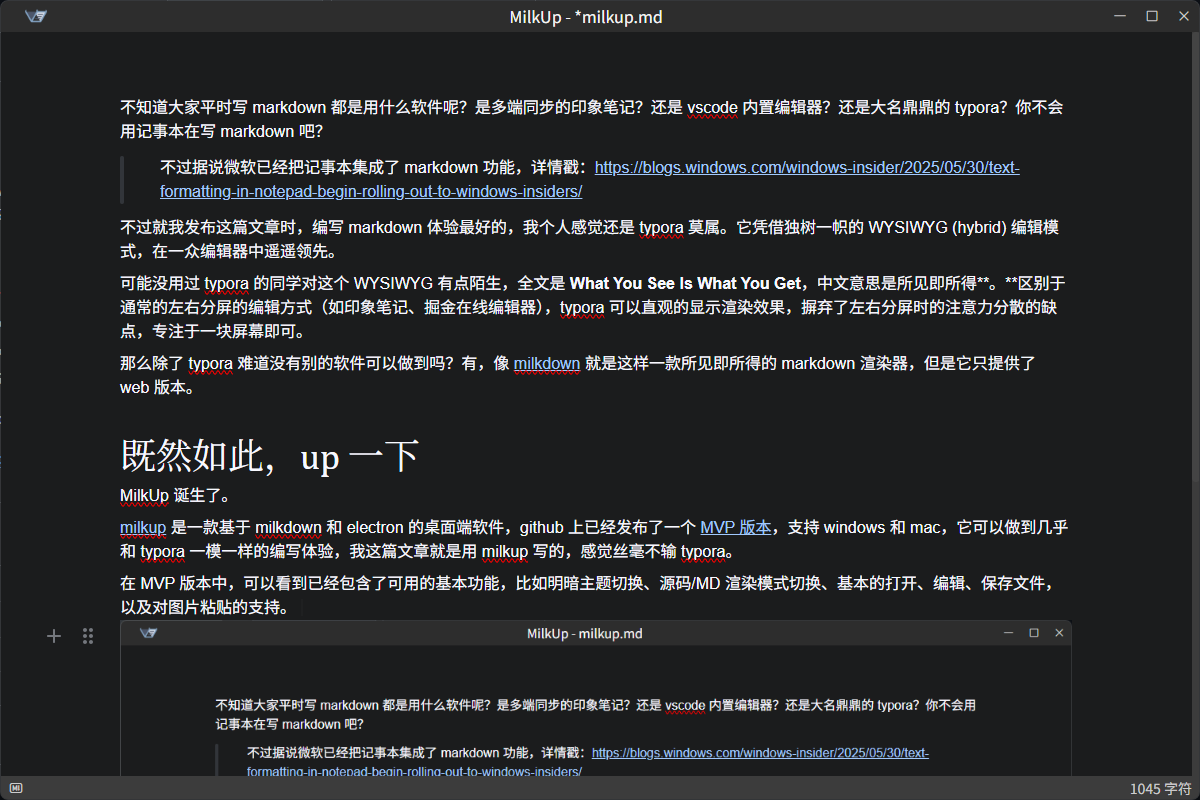Open the MilkUp logo menu in title bar
The width and height of the screenshot is (1200, 800).
pyautogui.click(x=36, y=17)
